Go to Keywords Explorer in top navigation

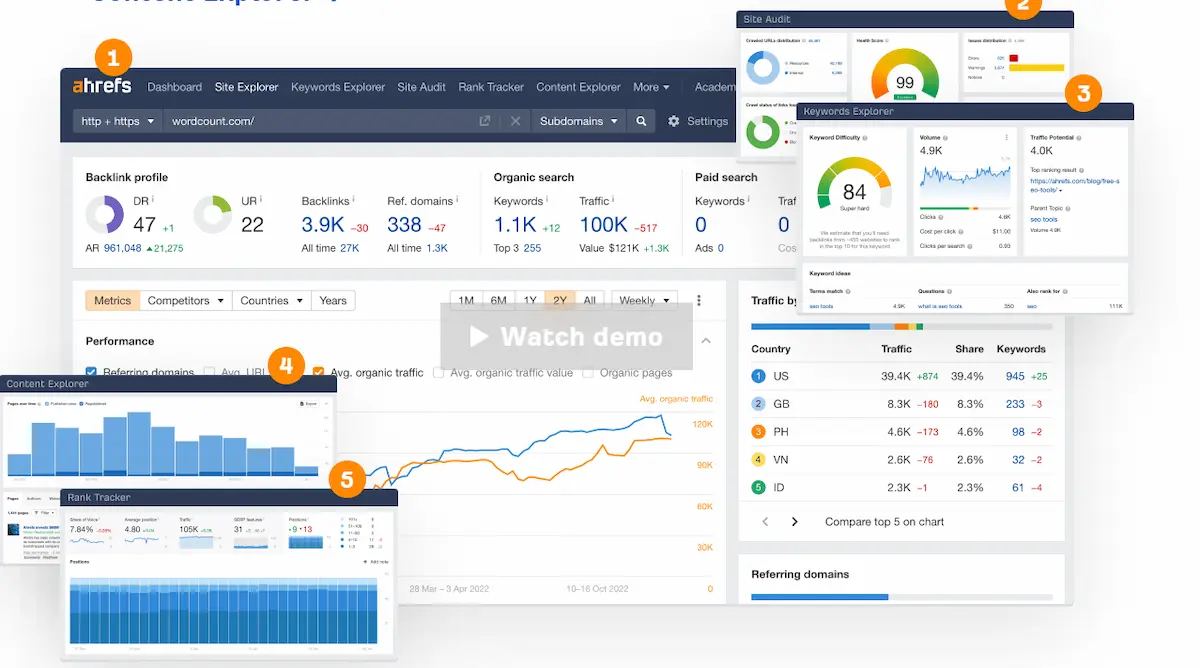338,87
